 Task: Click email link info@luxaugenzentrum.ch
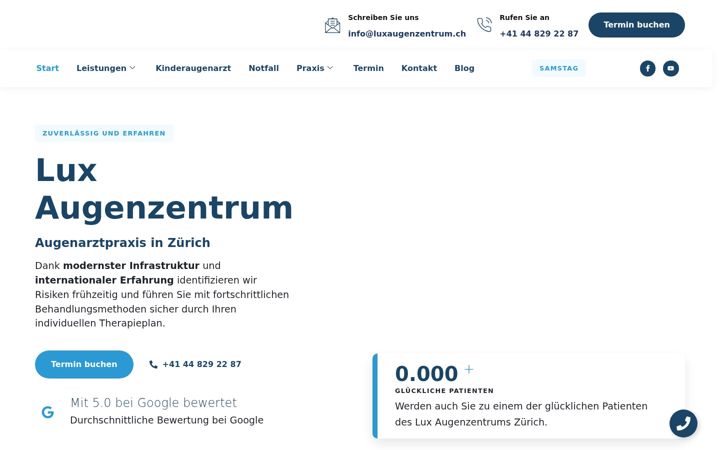click(407, 34)
